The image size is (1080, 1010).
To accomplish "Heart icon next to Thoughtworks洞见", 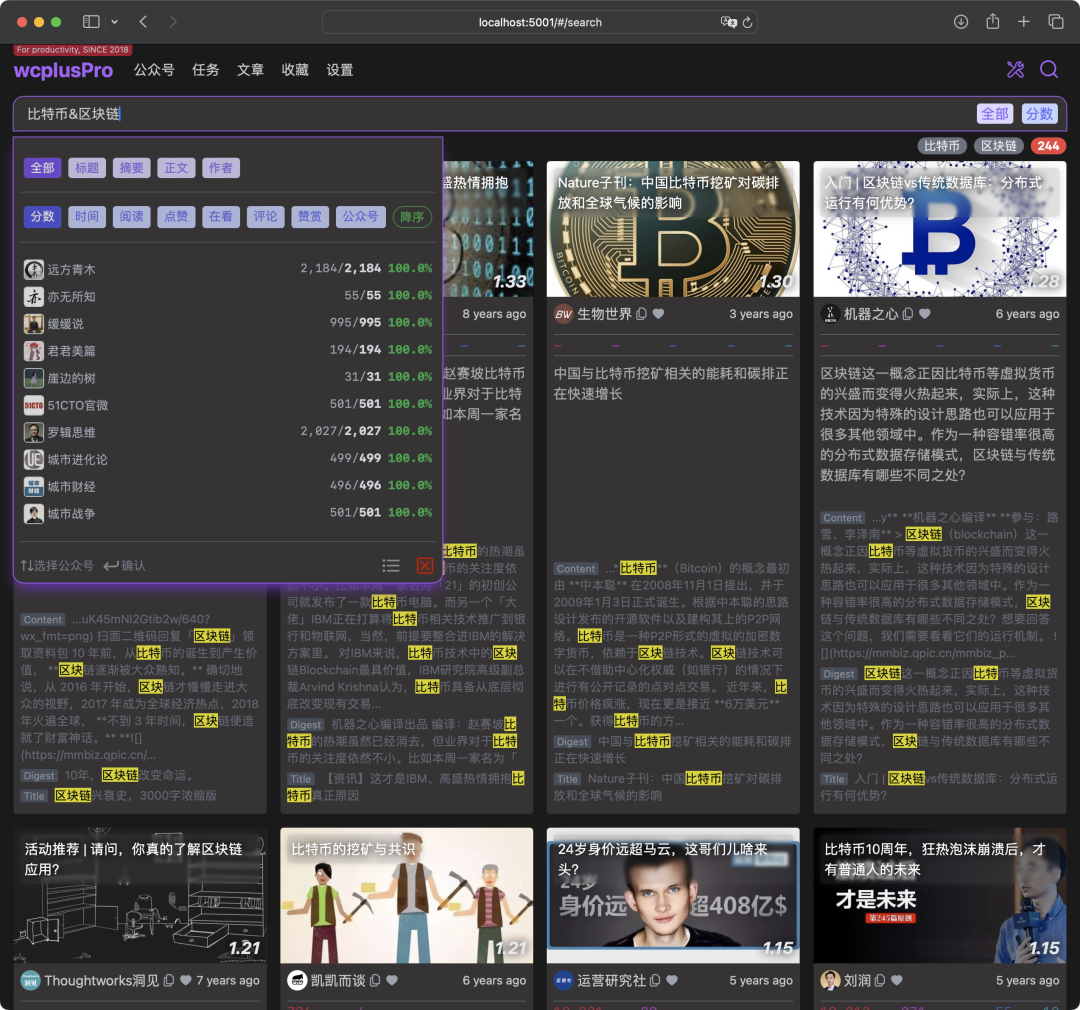I will (x=185, y=980).
